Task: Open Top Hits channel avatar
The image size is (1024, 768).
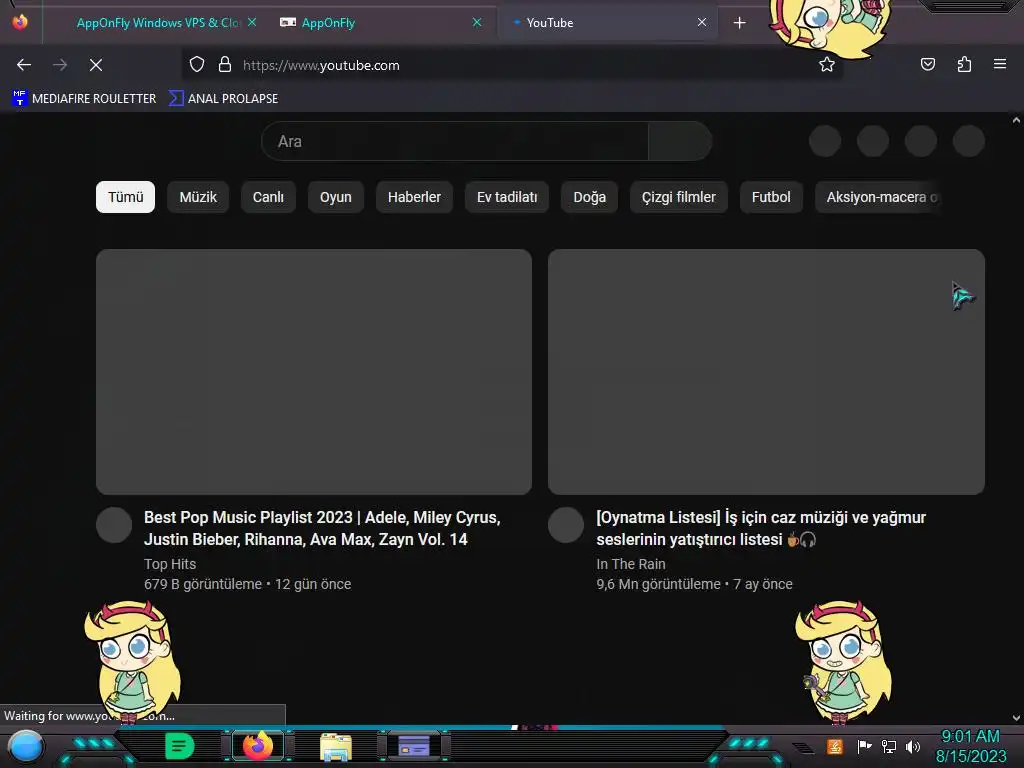Action: (x=114, y=525)
